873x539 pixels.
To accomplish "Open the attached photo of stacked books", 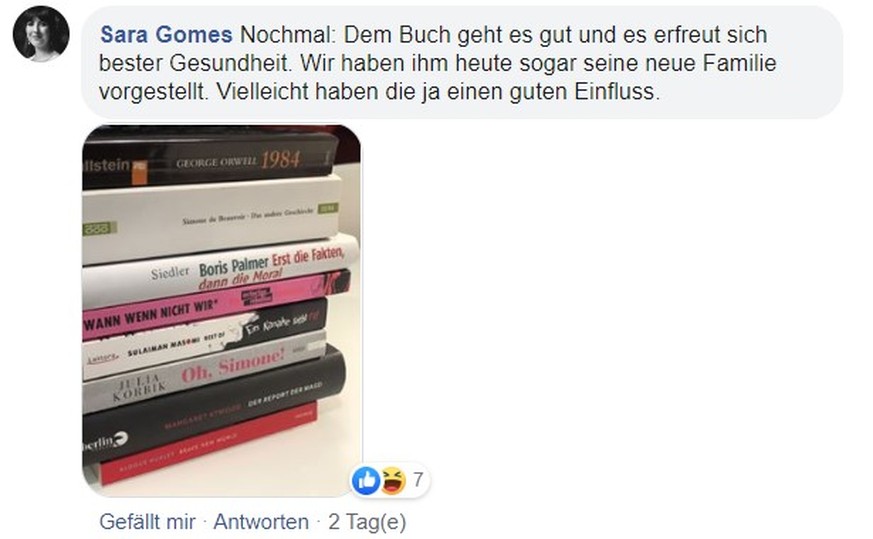I will click(222, 311).
